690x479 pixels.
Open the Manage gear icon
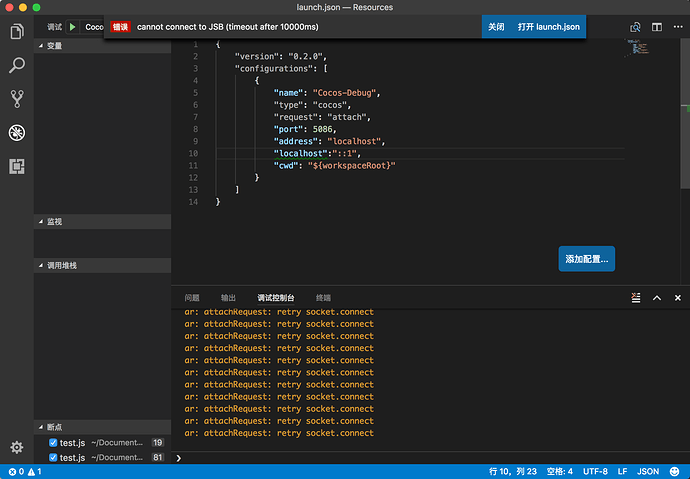16,447
